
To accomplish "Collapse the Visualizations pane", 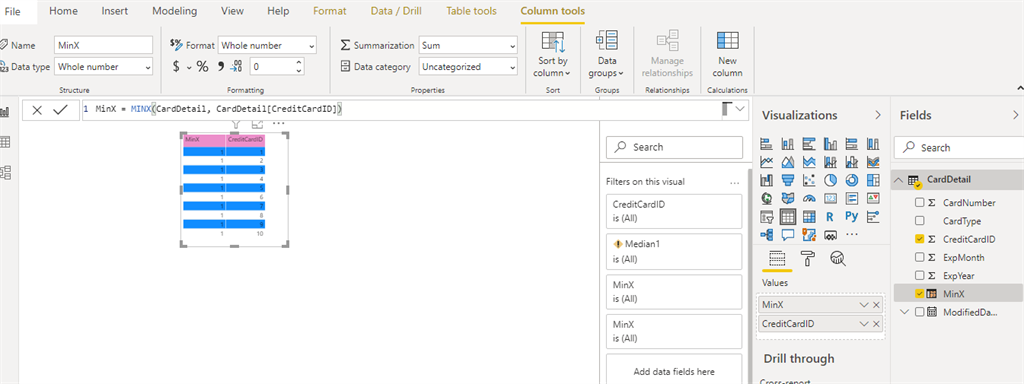I will coord(878,115).
